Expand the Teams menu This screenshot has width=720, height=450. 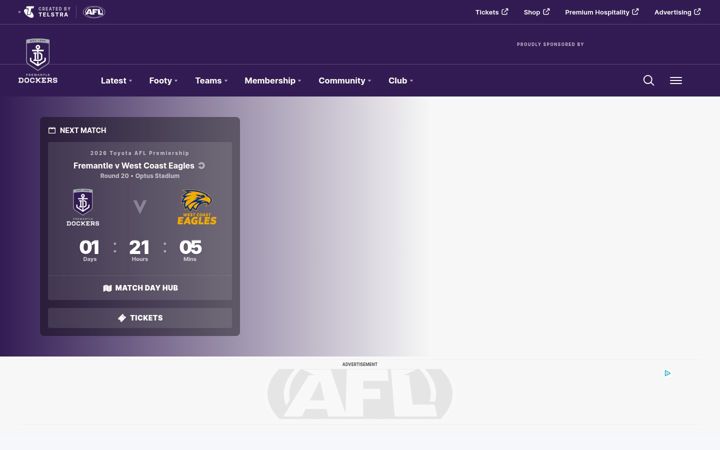(x=211, y=80)
